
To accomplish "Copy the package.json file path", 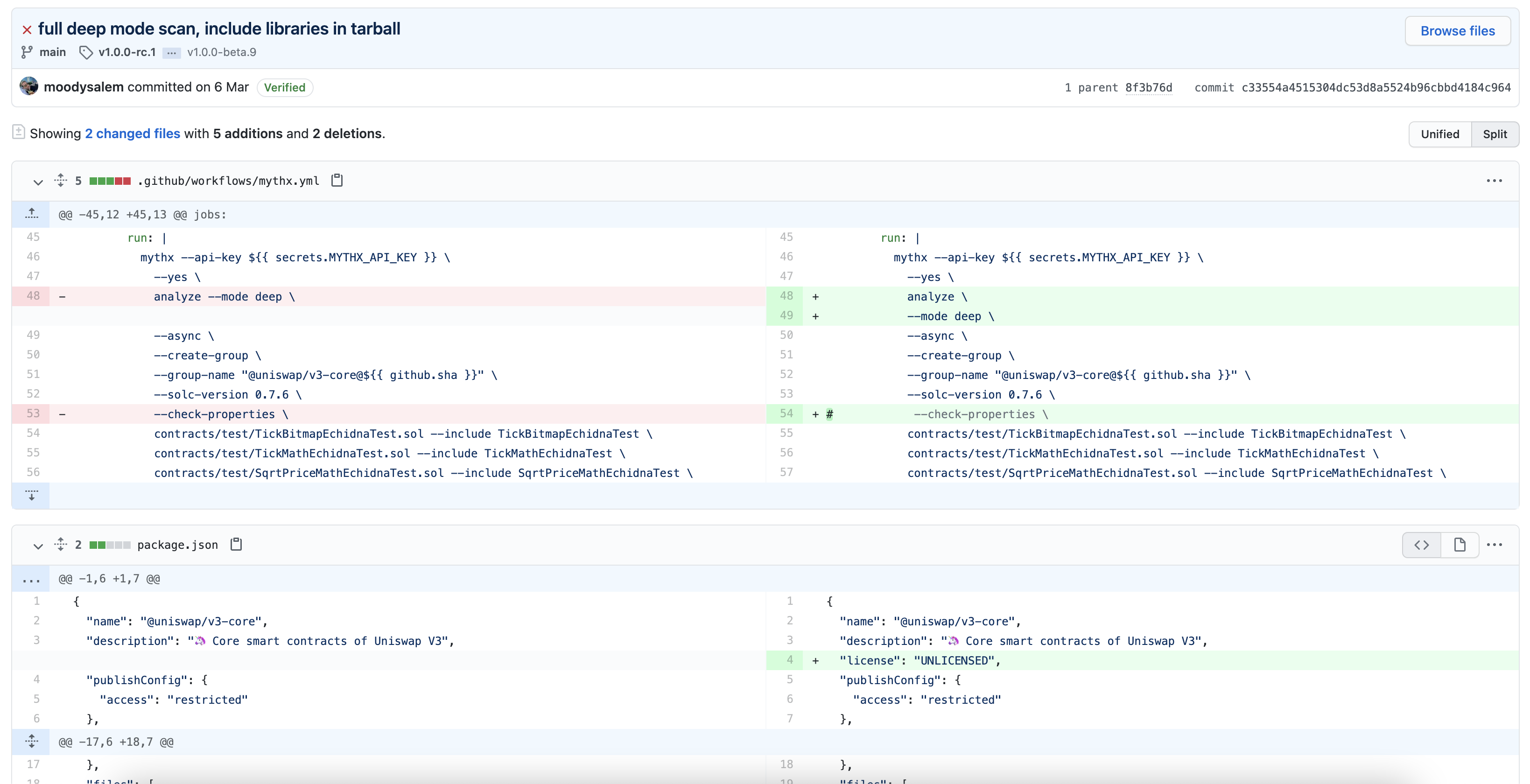I will [x=236, y=544].
